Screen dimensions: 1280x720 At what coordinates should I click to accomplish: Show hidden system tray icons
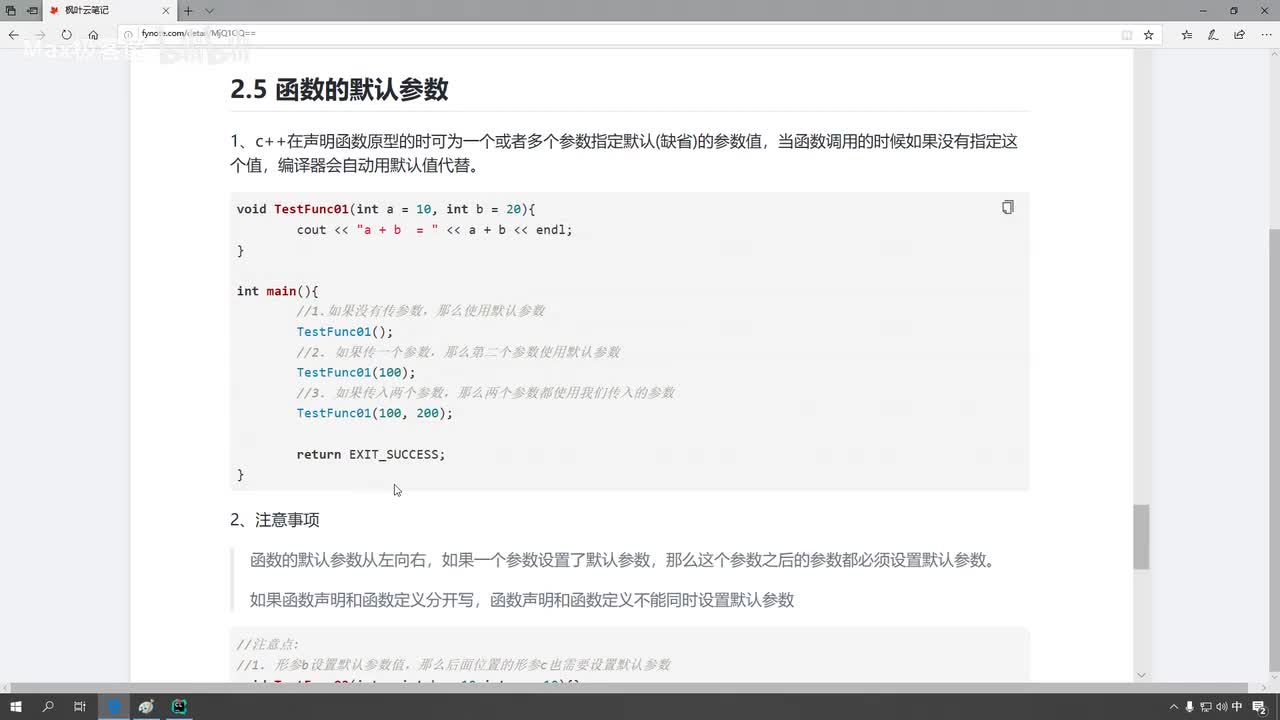pos(1173,706)
